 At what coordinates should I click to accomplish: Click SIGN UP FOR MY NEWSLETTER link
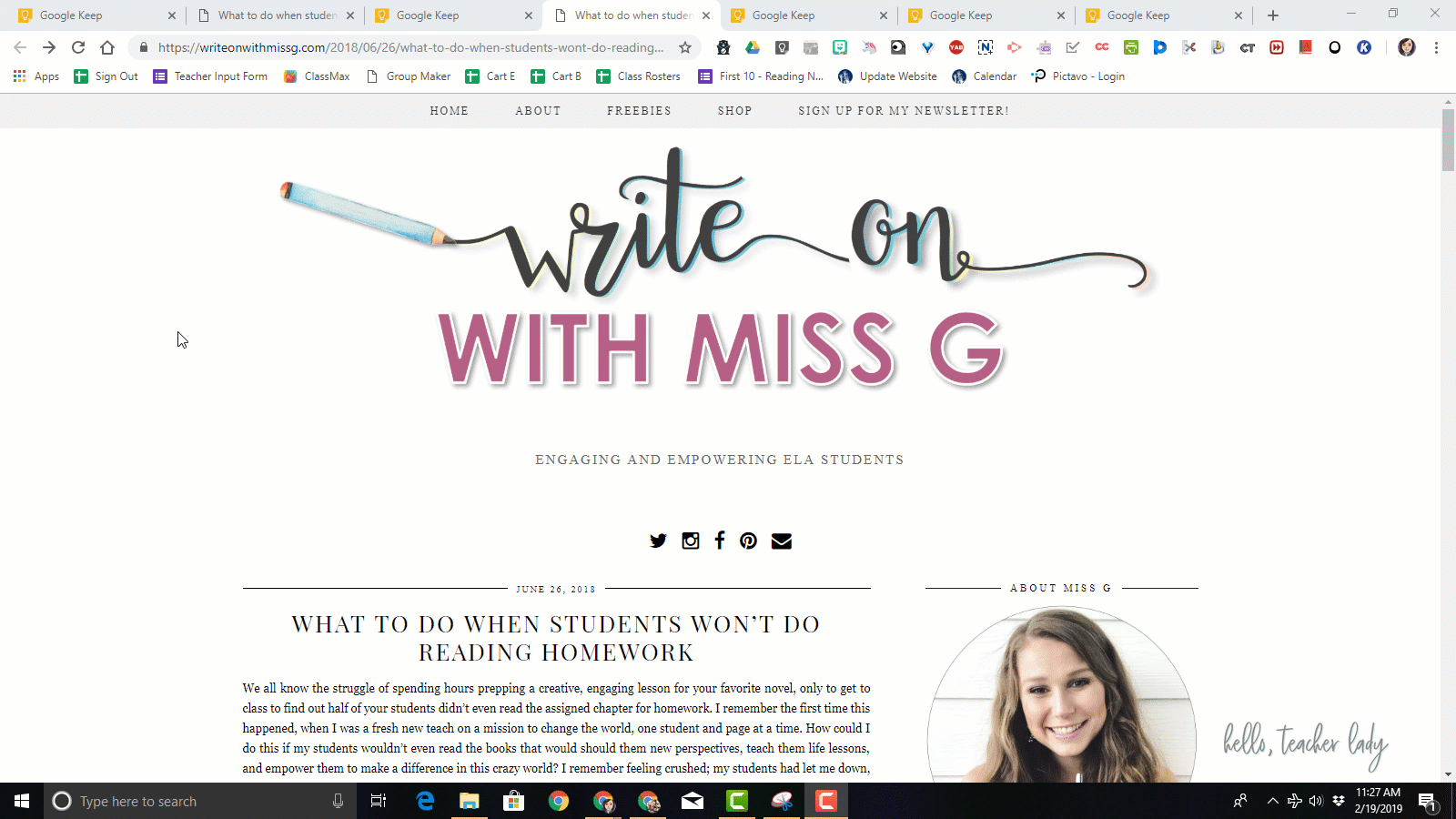tap(904, 111)
